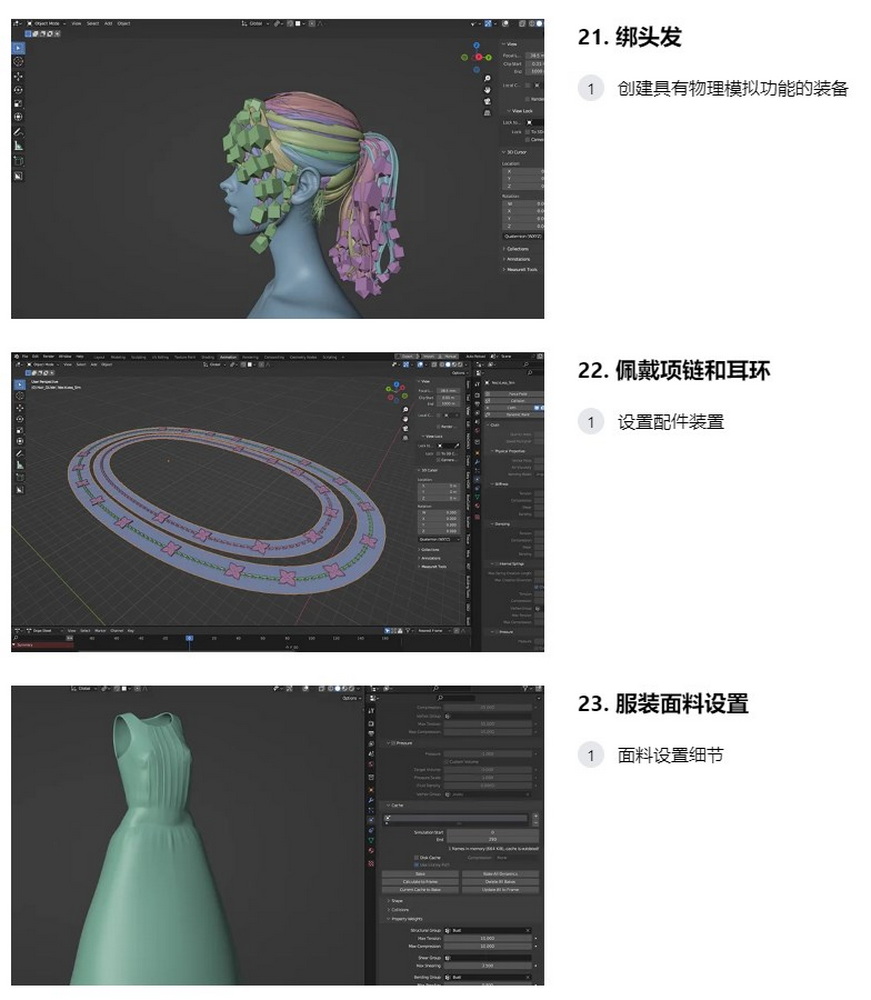Screen dimensions: 871x1000
Task: Open the Physics properties tab in dress screenshot
Action: pyautogui.click(x=371, y=820)
